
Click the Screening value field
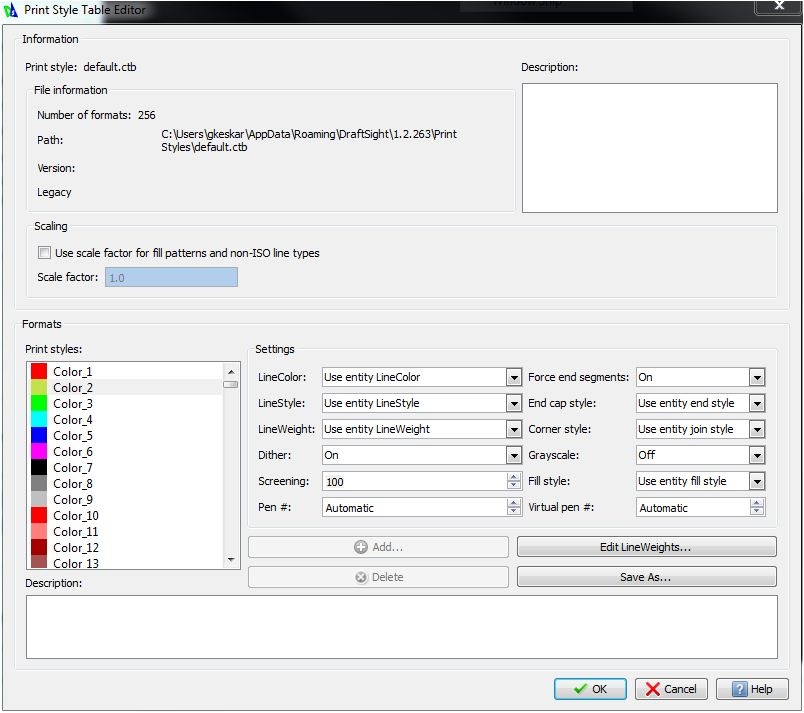414,481
